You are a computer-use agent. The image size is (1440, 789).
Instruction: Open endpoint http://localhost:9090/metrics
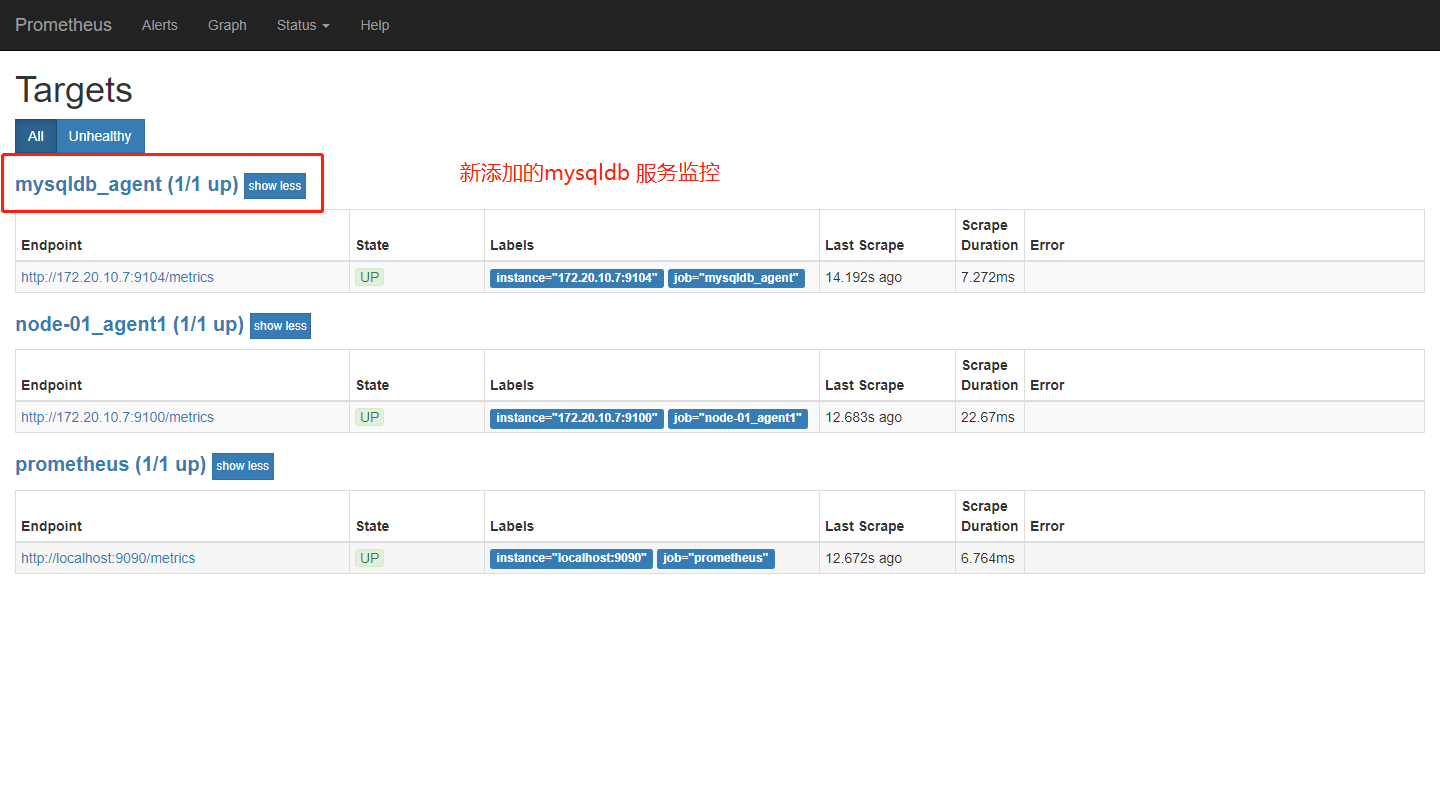click(108, 558)
